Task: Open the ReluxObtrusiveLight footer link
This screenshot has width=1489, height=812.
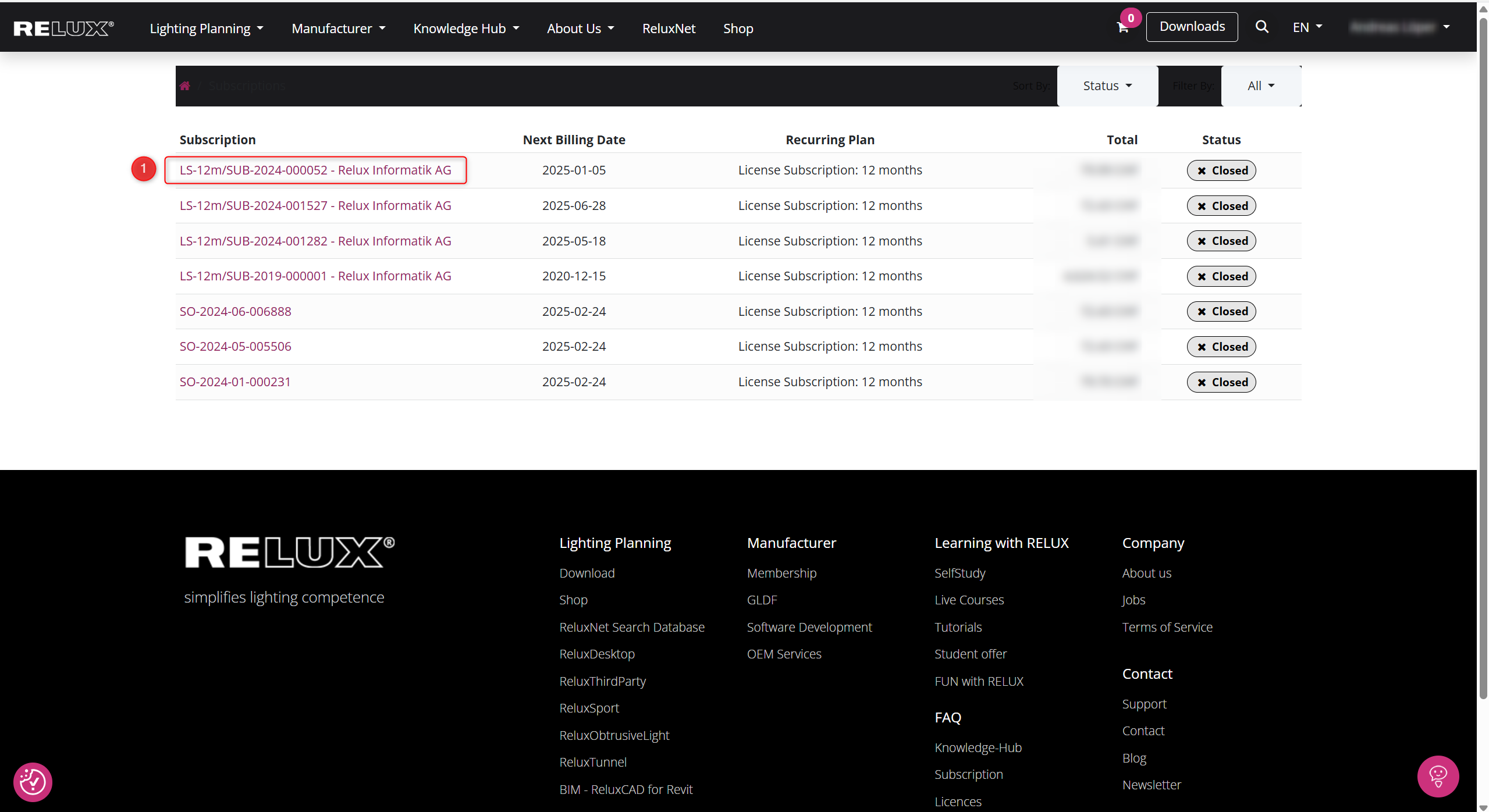Action: 614,735
